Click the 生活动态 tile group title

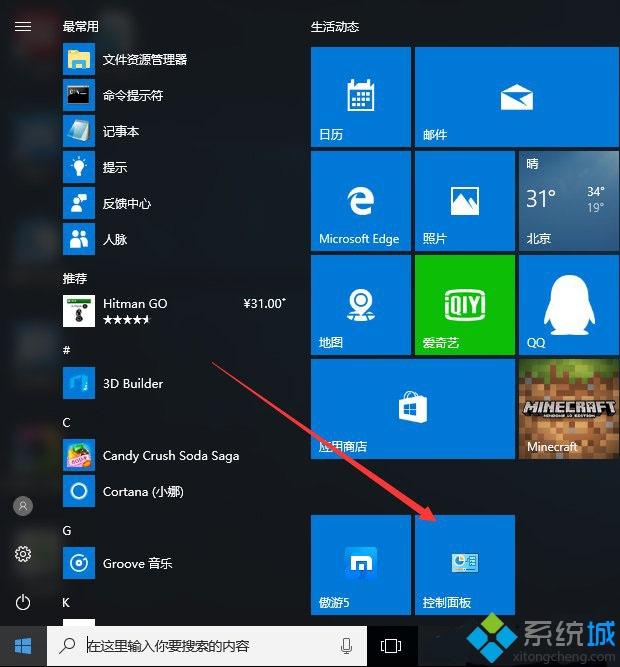point(335,27)
